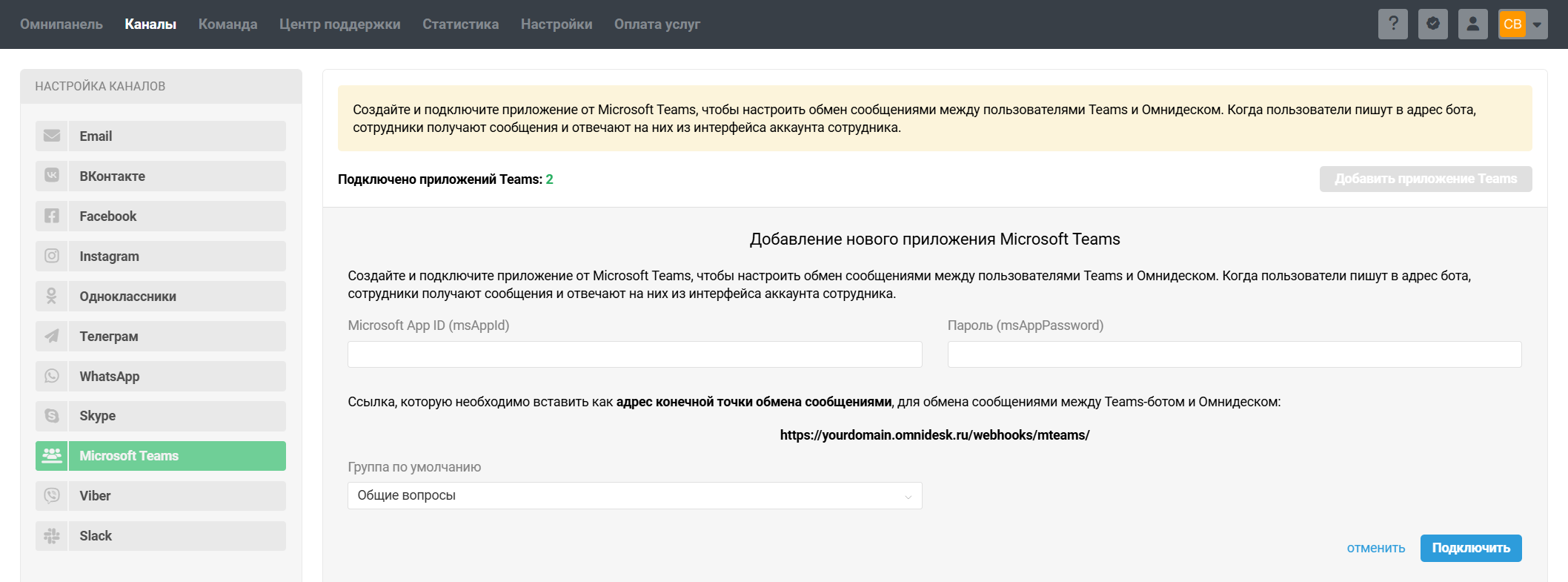Click the Email envelope icon
The image size is (1568, 582).
pos(52,136)
